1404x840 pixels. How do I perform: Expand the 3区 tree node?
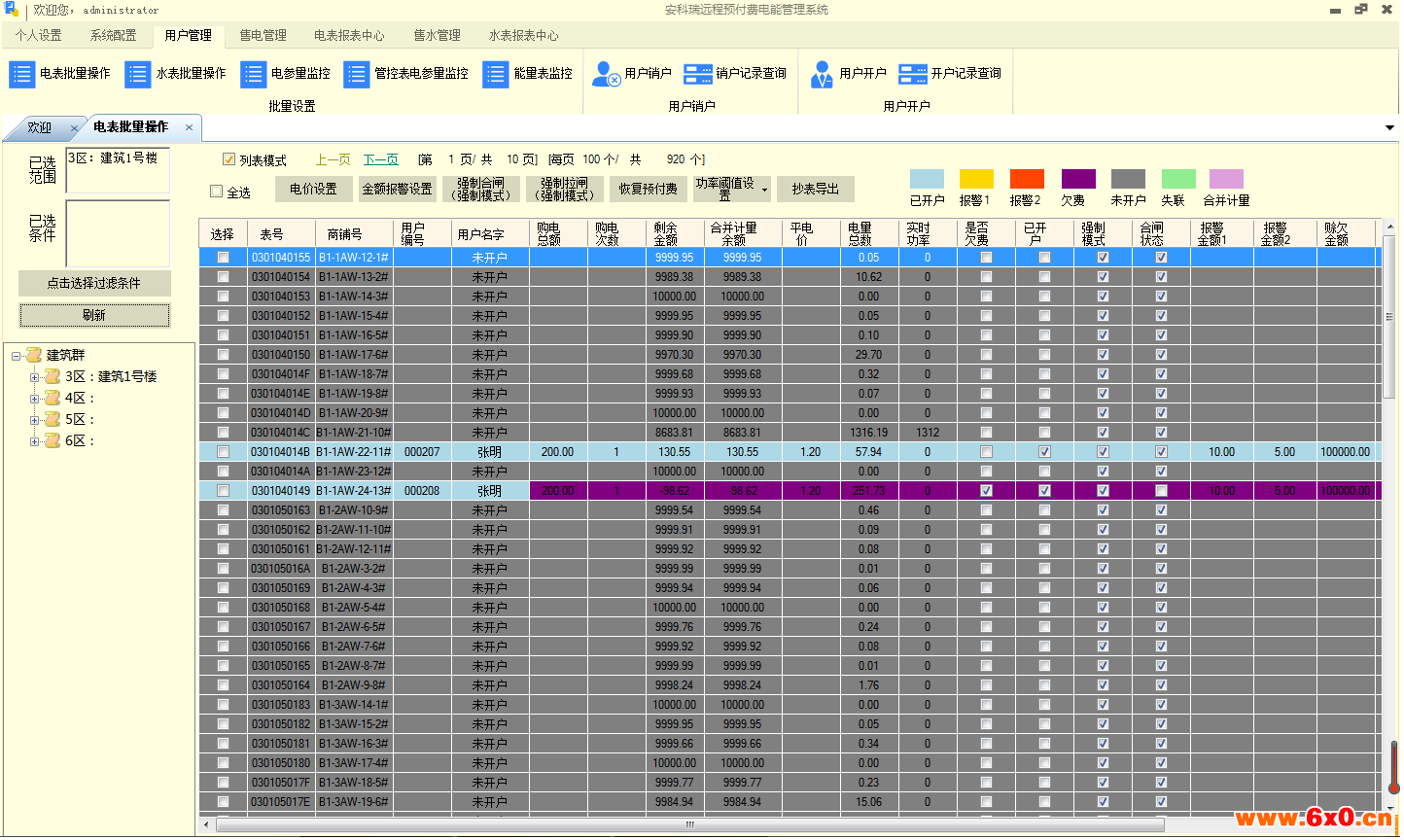[x=34, y=377]
